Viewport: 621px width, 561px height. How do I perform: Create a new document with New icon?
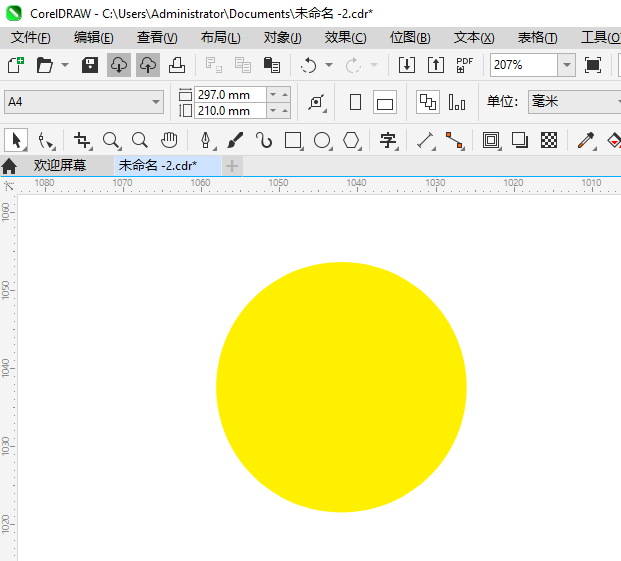(16, 65)
